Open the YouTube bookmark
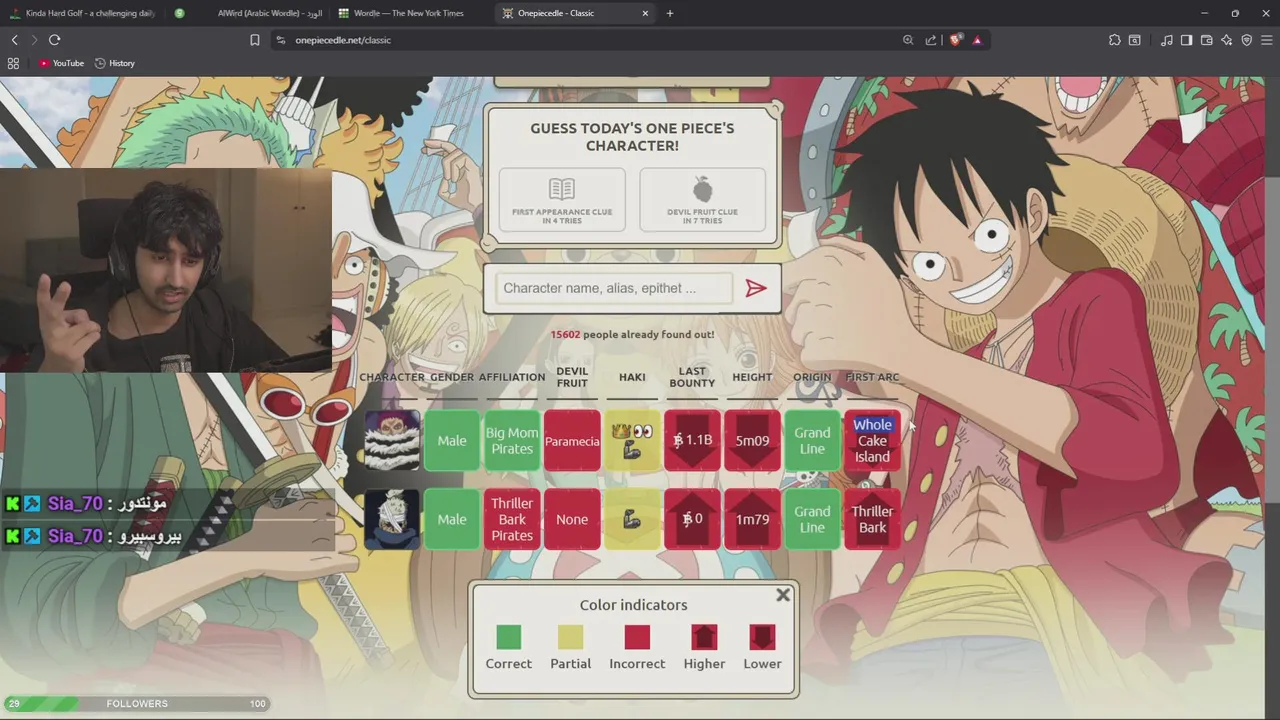Image resolution: width=1280 pixels, height=720 pixels. coord(61,63)
